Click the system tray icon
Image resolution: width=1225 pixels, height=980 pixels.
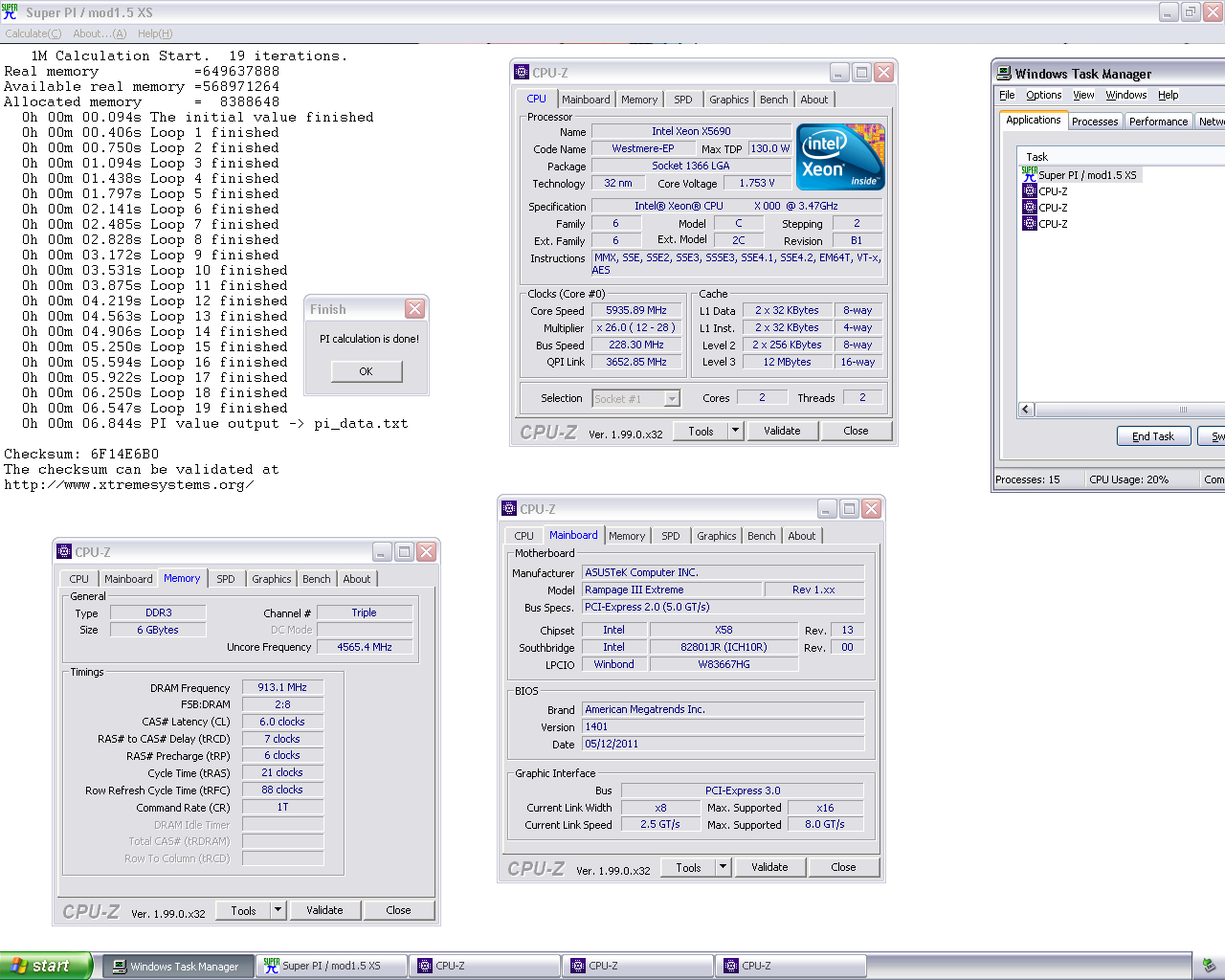[x=1208, y=966]
